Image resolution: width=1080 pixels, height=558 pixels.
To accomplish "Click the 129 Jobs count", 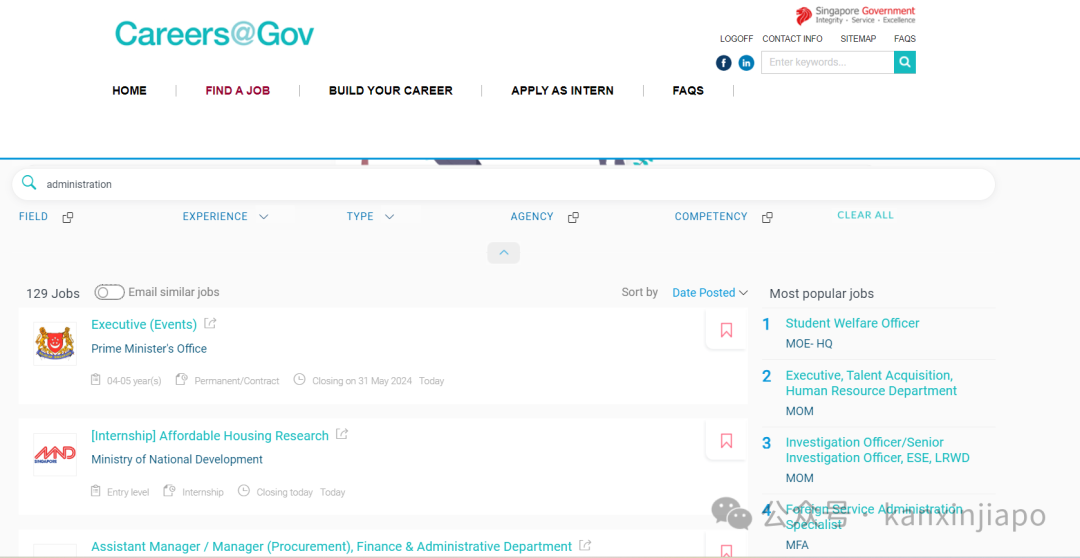I will tap(53, 293).
